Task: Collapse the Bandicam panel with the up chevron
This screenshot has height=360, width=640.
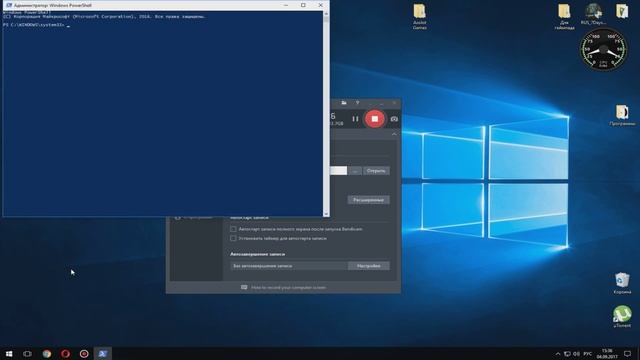Action: tap(394, 134)
